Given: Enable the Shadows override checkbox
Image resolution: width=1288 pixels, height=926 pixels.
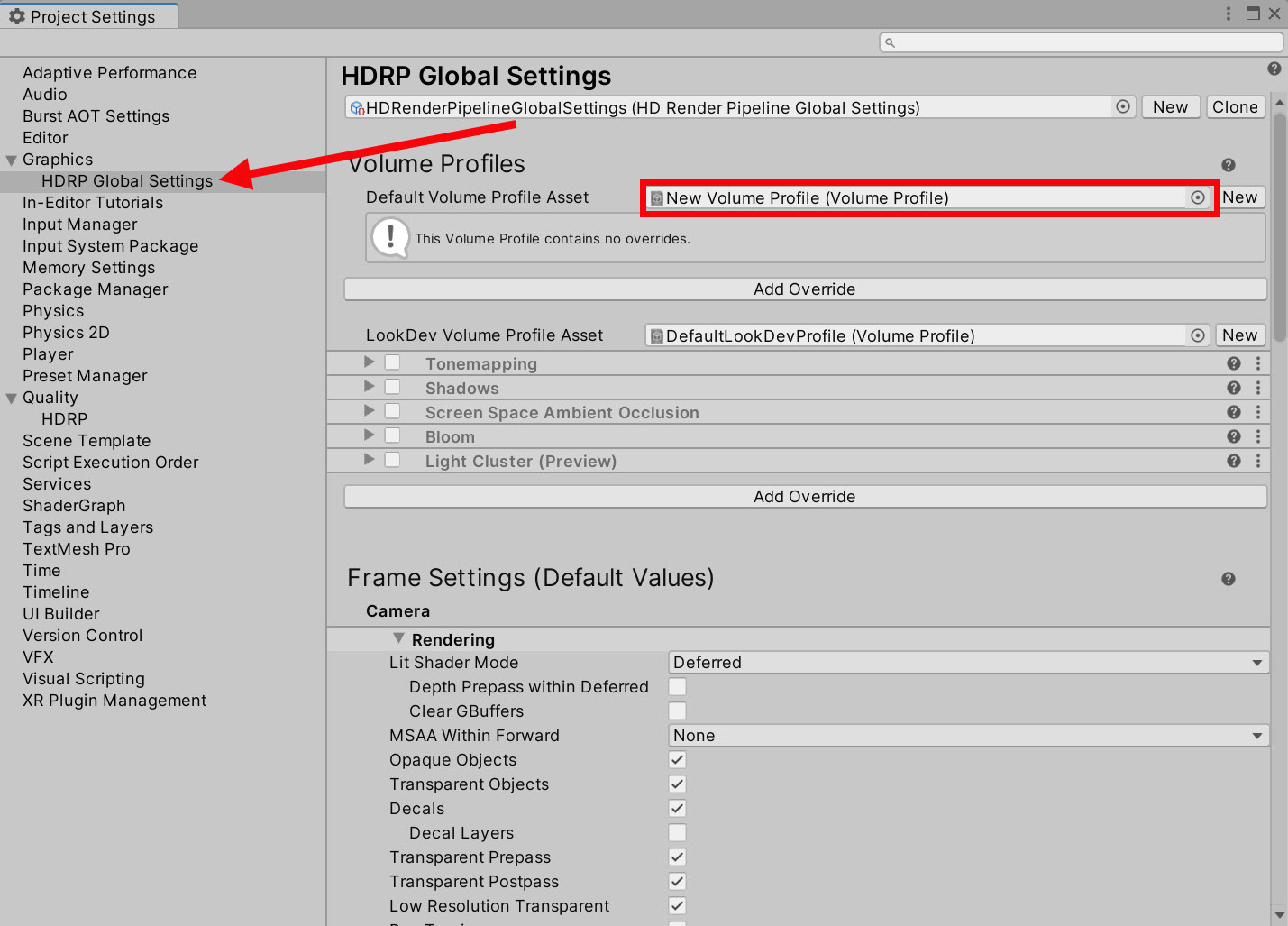Looking at the screenshot, I should tap(393, 387).
